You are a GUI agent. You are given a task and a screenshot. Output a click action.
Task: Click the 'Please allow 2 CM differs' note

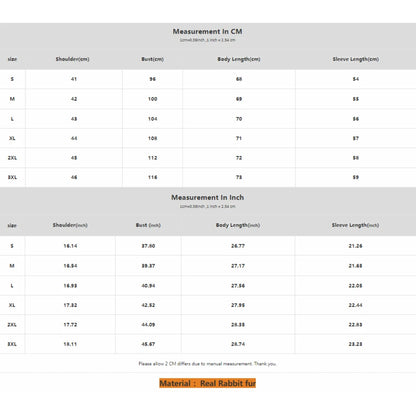point(207,364)
